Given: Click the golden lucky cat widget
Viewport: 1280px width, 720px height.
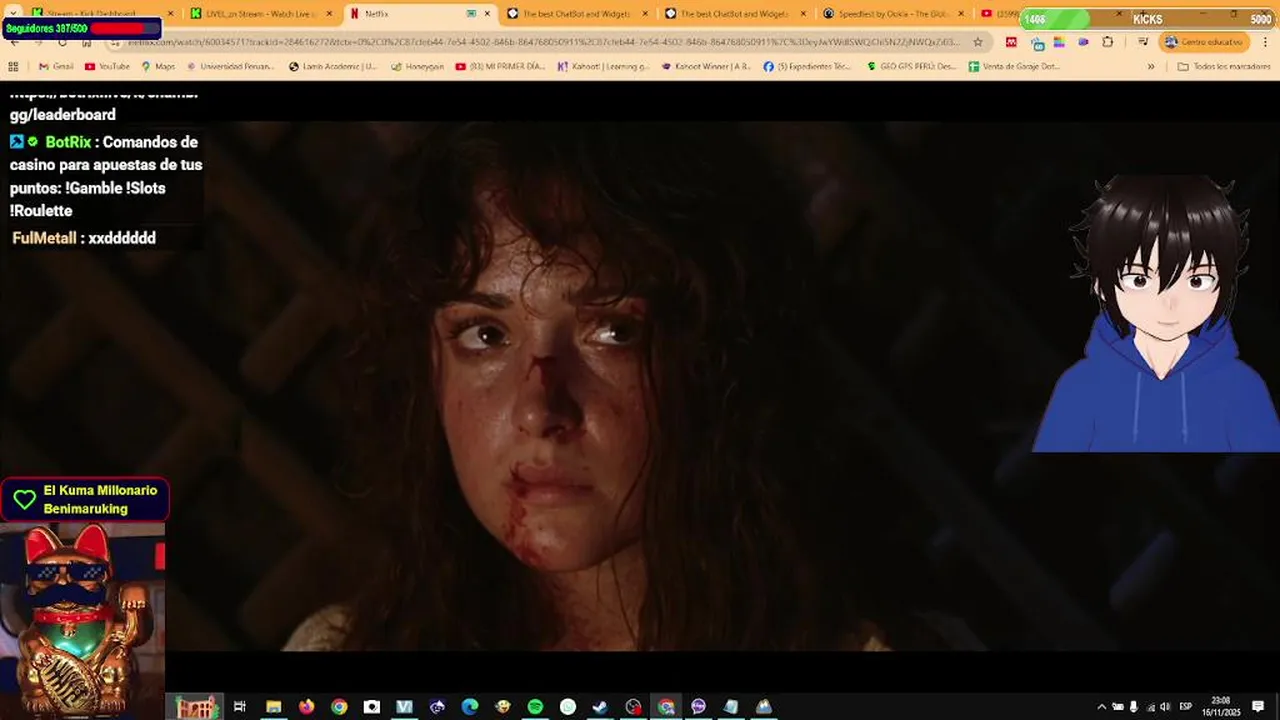Looking at the screenshot, I should pos(82,620).
